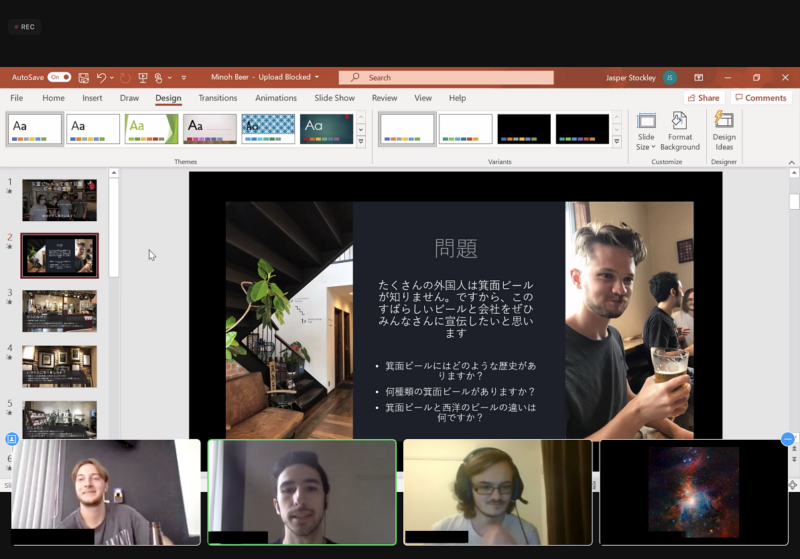800x559 pixels.
Task: Click the touch/mouse mode icon
Action: tap(158, 78)
